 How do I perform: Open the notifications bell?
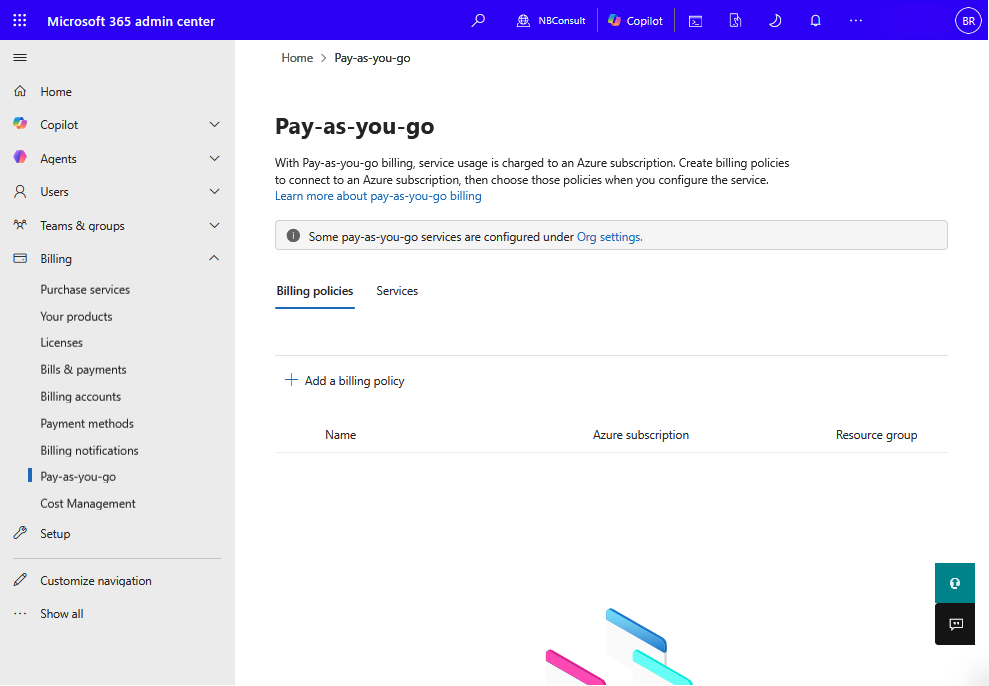coord(815,20)
